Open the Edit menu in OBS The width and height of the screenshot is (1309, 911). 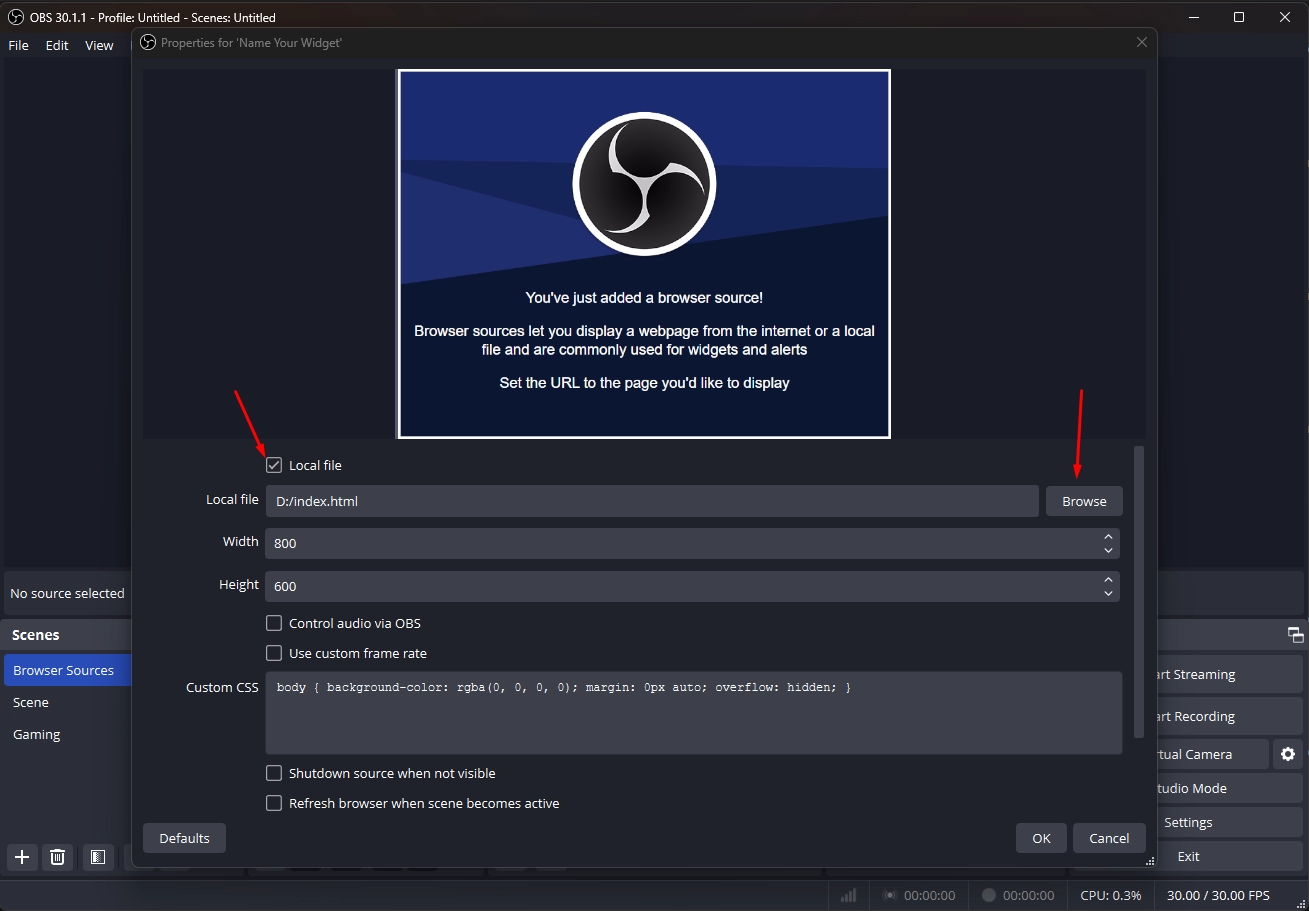tap(57, 45)
